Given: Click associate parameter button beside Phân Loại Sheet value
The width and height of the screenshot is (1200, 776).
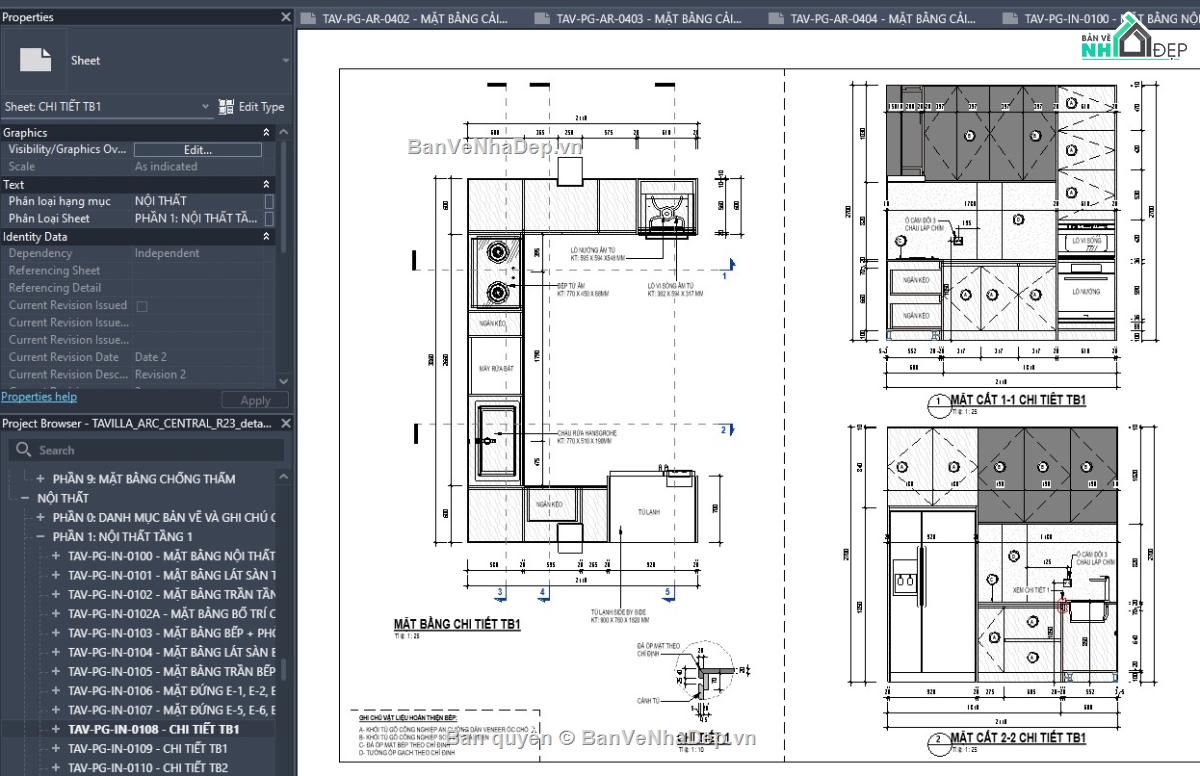Looking at the screenshot, I should 268,218.
